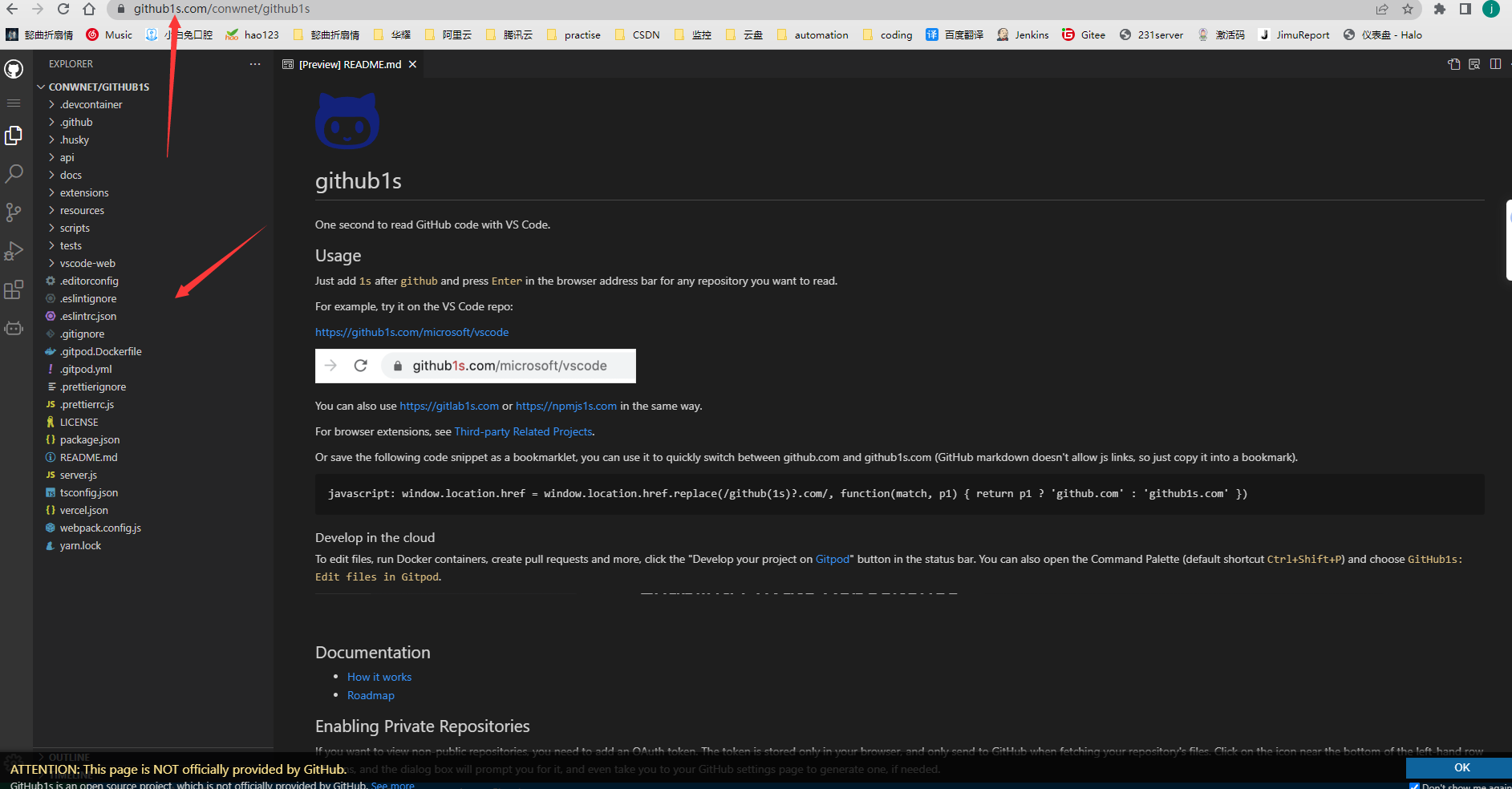The width and height of the screenshot is (1512, 789).
Task: Click the OK button on the attention banner
Action: point(1461,767)
